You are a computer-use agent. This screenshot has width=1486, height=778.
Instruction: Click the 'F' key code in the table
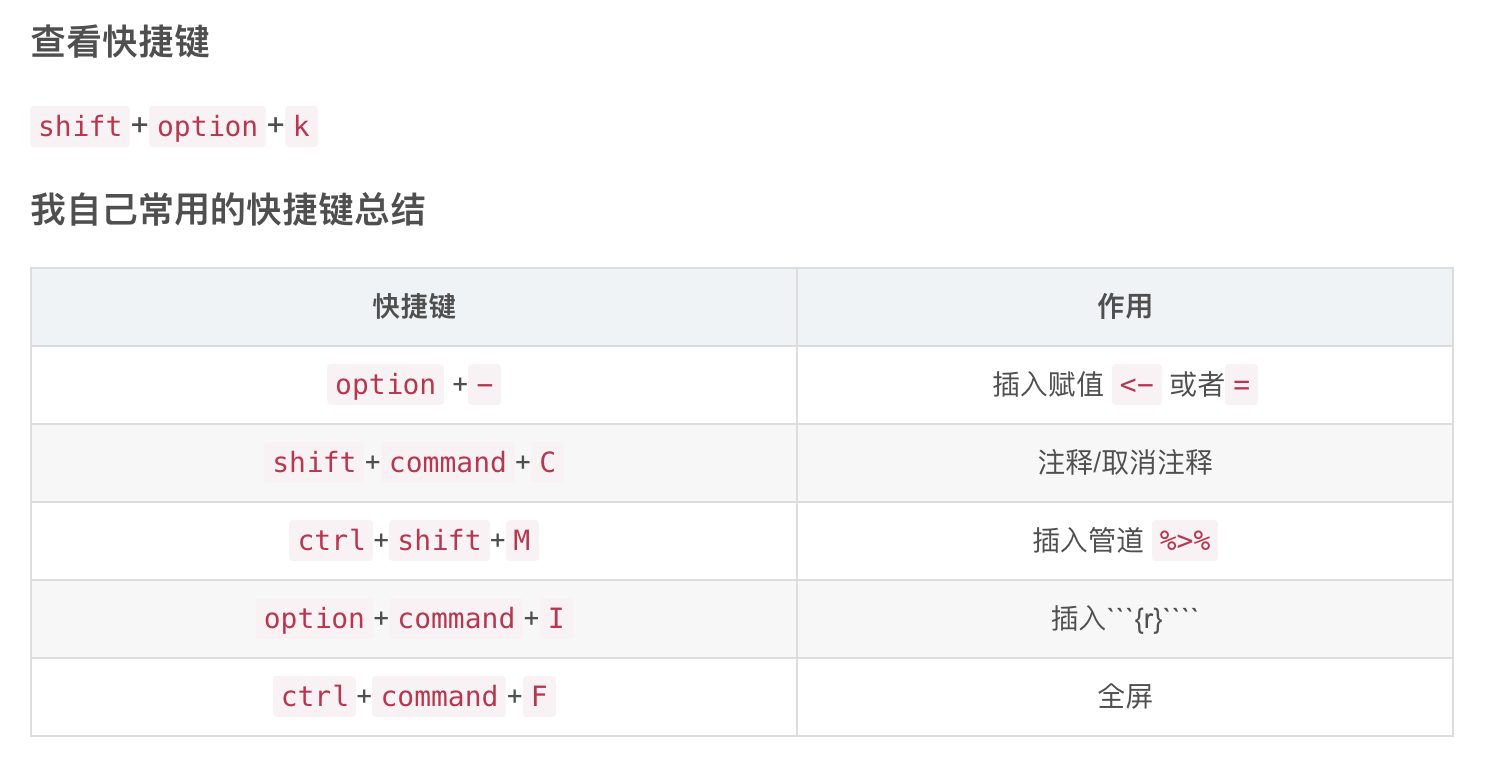pyautogui.click(x=539, y=697)
